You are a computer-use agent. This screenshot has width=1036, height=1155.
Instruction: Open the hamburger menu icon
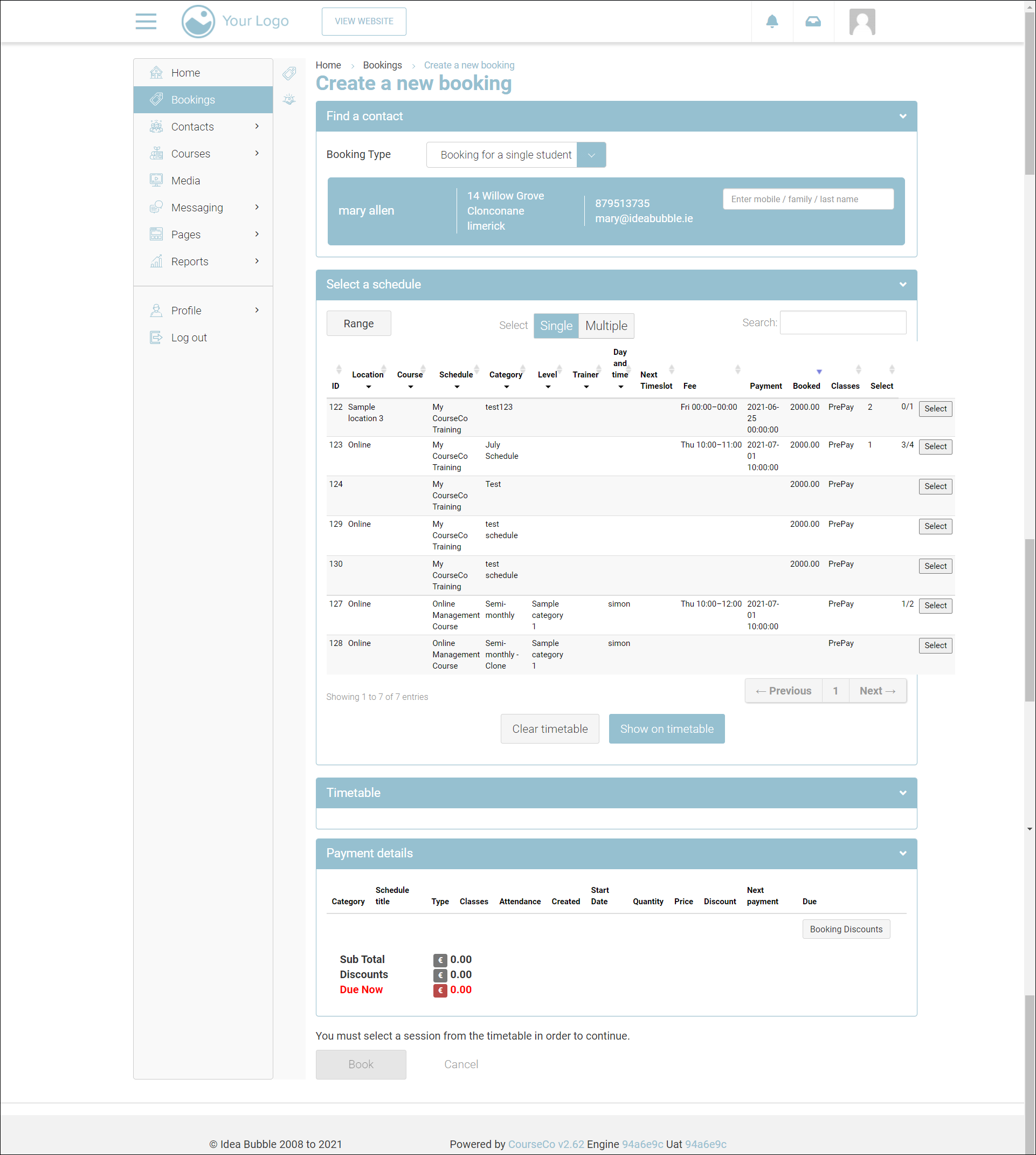146,21
